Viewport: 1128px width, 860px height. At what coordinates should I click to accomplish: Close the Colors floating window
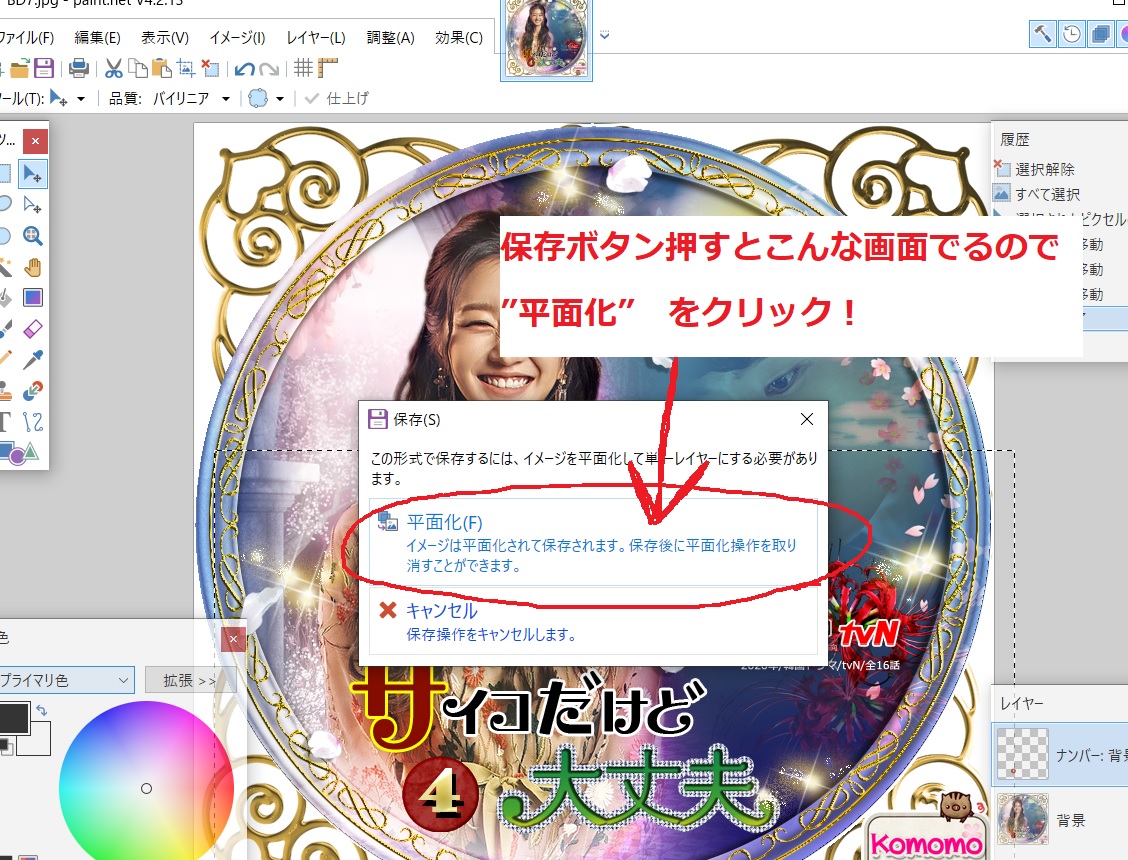point(233,639)
